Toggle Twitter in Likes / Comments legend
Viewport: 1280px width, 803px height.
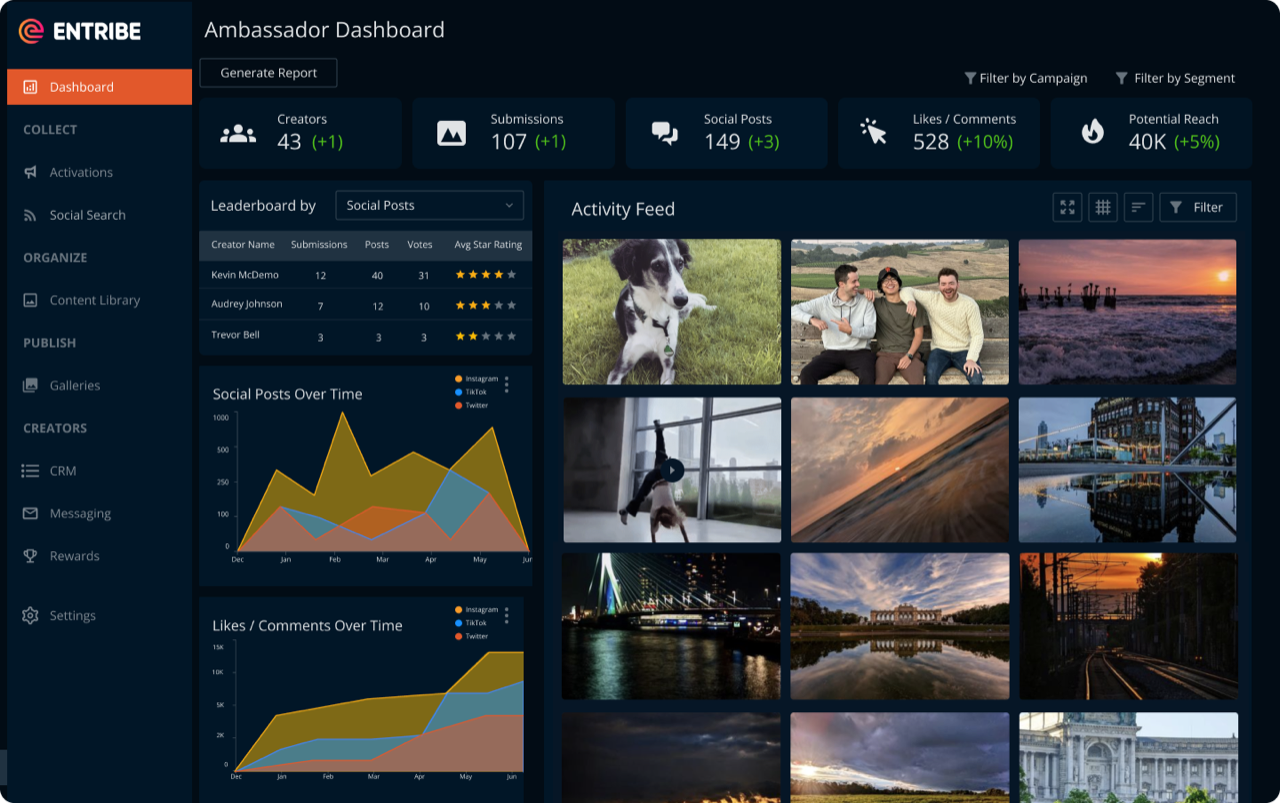(472, 636)
